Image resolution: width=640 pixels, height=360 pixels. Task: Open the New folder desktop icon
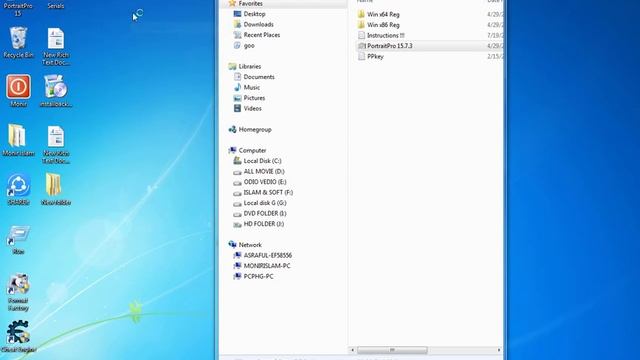pos(56,189)
